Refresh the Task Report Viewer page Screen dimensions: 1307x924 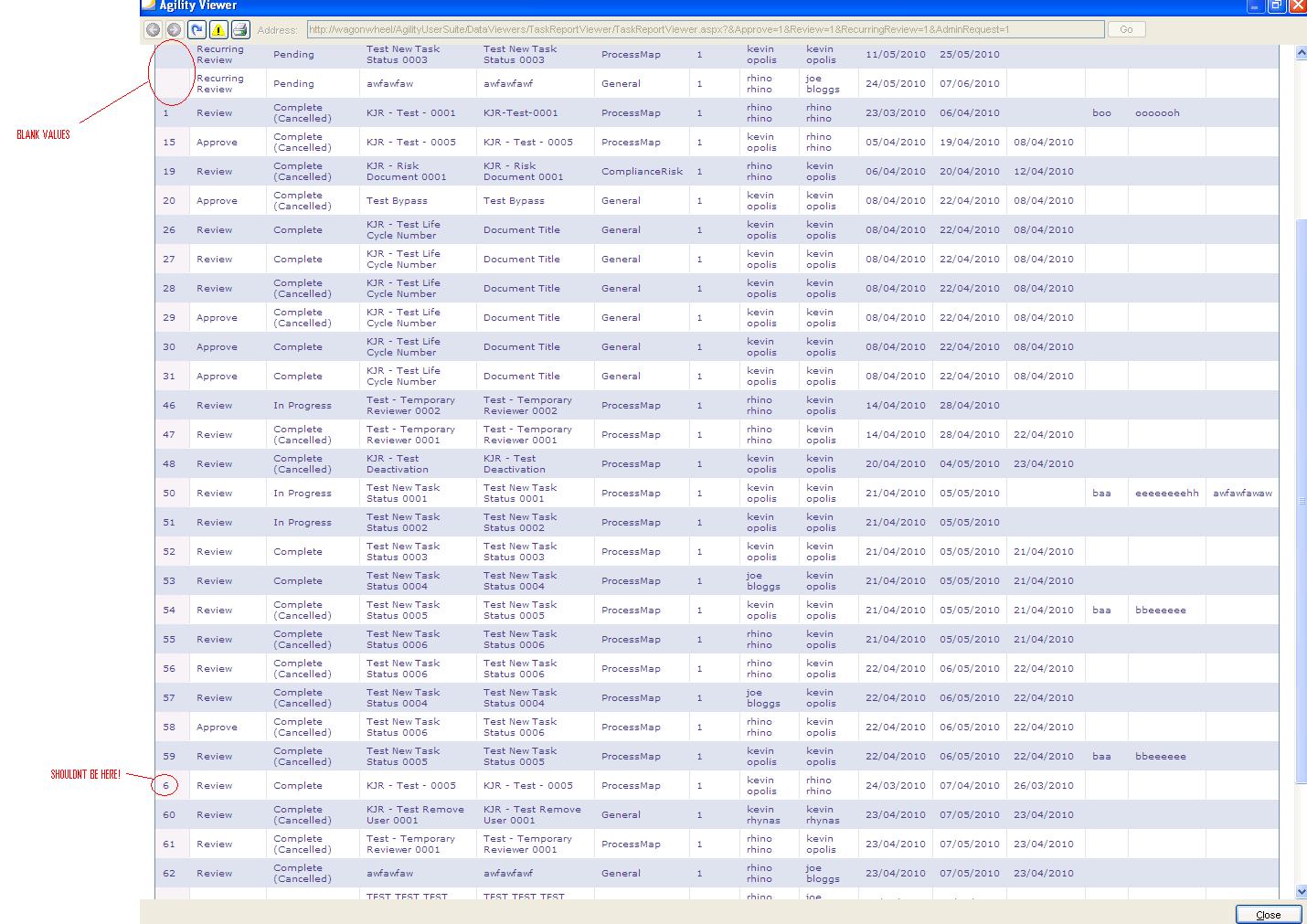click(197, 29)
